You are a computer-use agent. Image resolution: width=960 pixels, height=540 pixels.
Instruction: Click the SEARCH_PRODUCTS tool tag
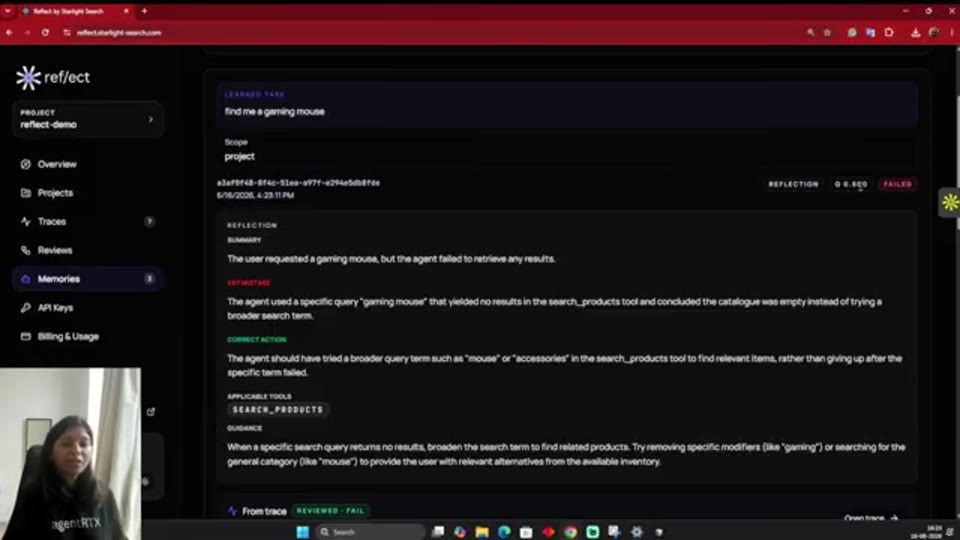point(278,410)
